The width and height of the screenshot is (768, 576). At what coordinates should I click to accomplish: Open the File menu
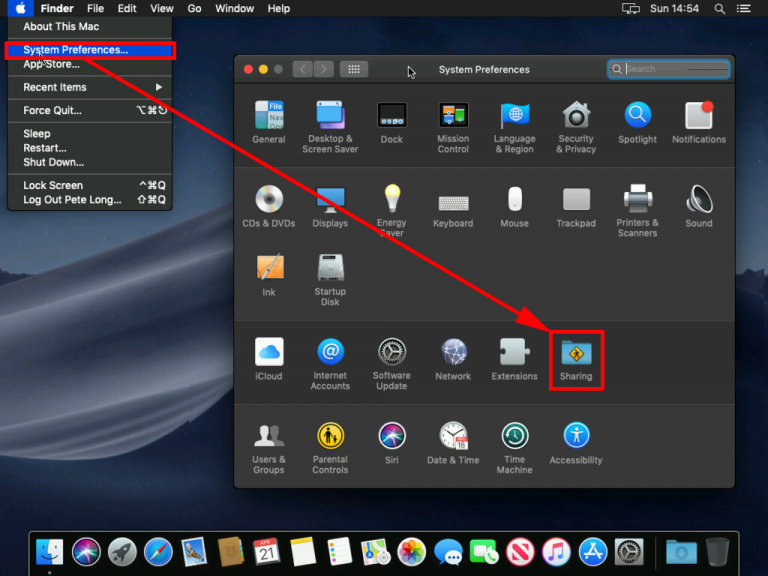point(96,8)
